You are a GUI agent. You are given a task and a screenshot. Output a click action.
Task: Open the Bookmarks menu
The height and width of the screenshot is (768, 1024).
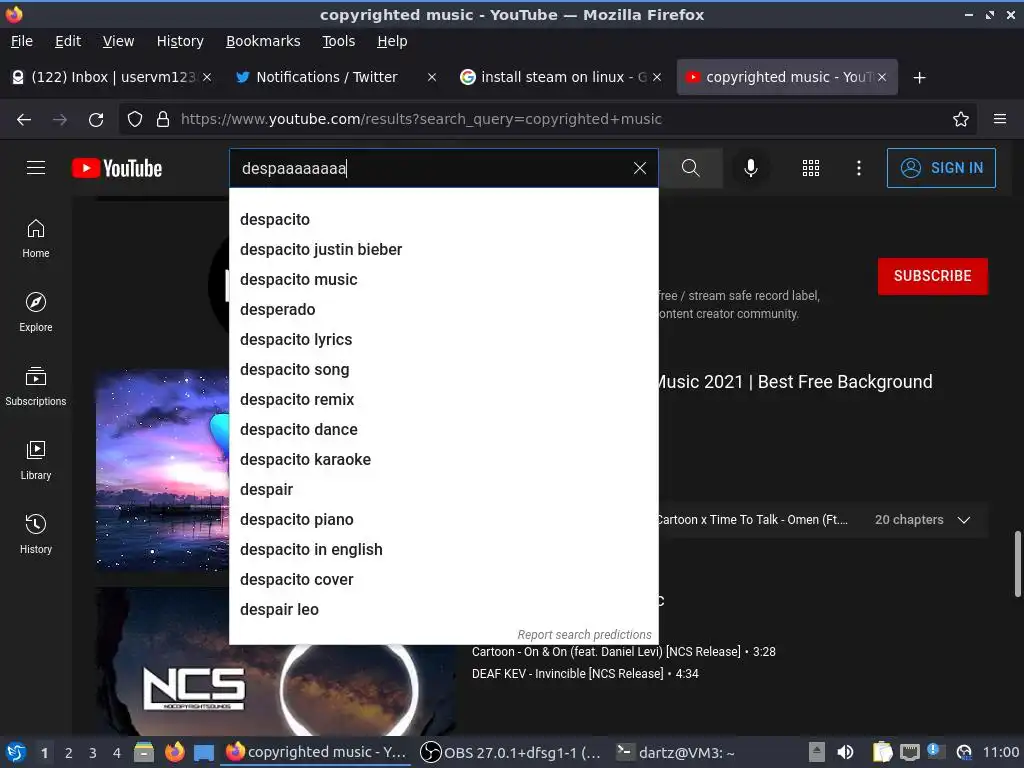click(x=263, y=41)
